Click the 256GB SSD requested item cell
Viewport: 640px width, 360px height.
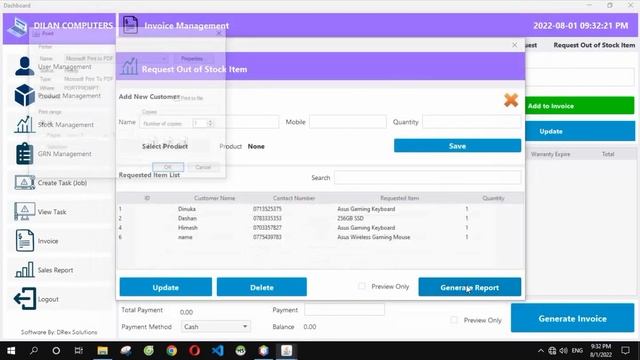[350, 218]
